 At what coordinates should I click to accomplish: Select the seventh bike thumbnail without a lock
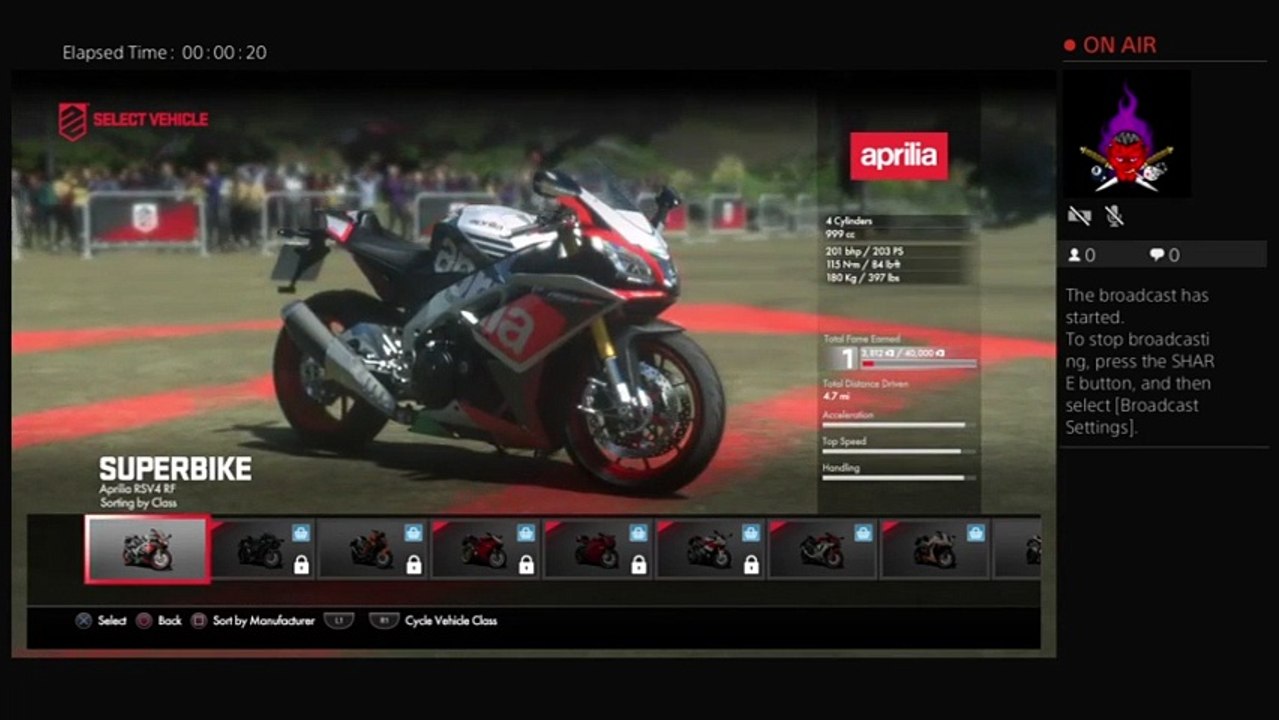[824, 548]
